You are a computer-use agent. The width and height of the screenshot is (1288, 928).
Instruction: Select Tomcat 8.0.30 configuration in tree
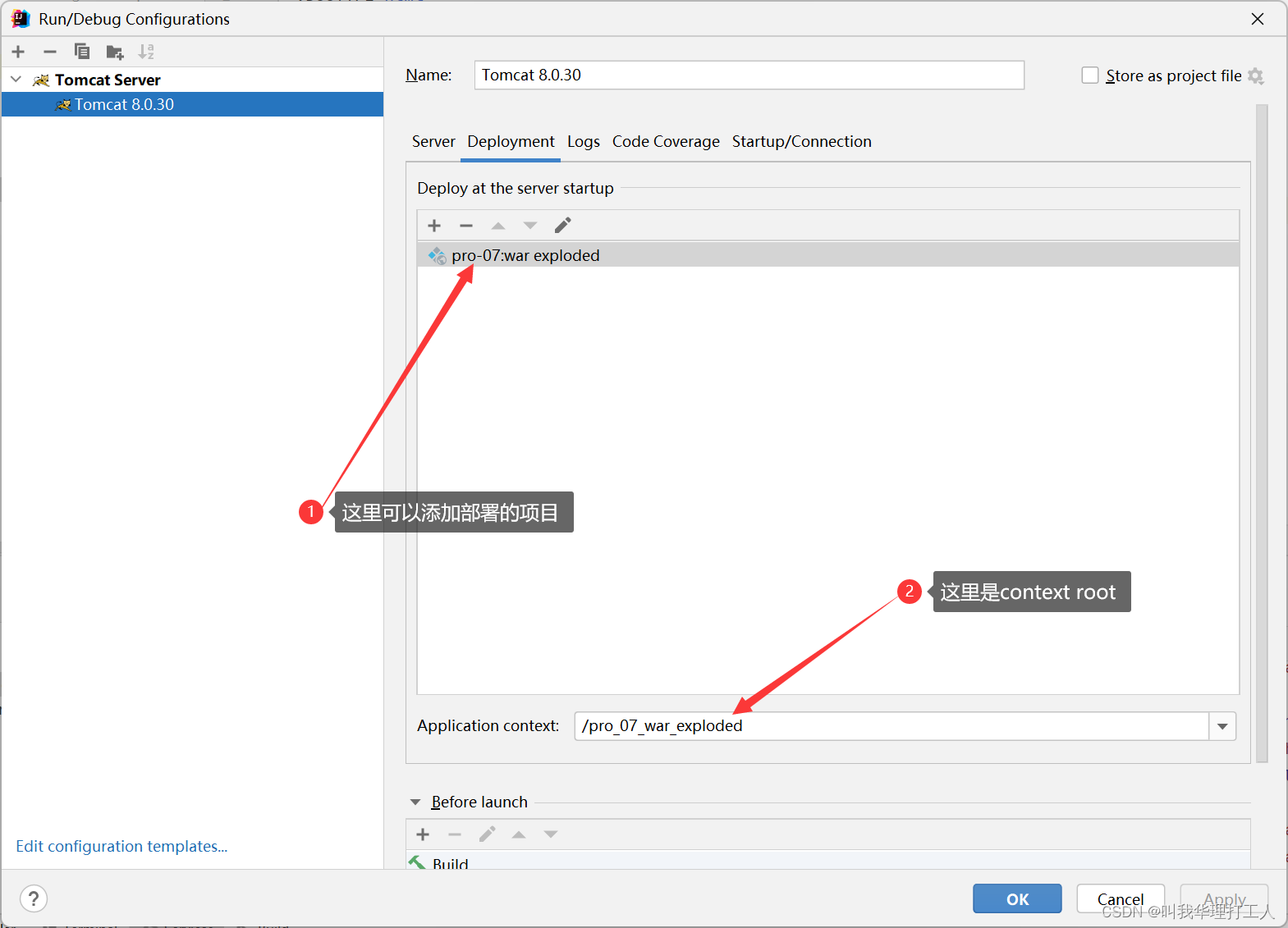[x=192, y=104]
